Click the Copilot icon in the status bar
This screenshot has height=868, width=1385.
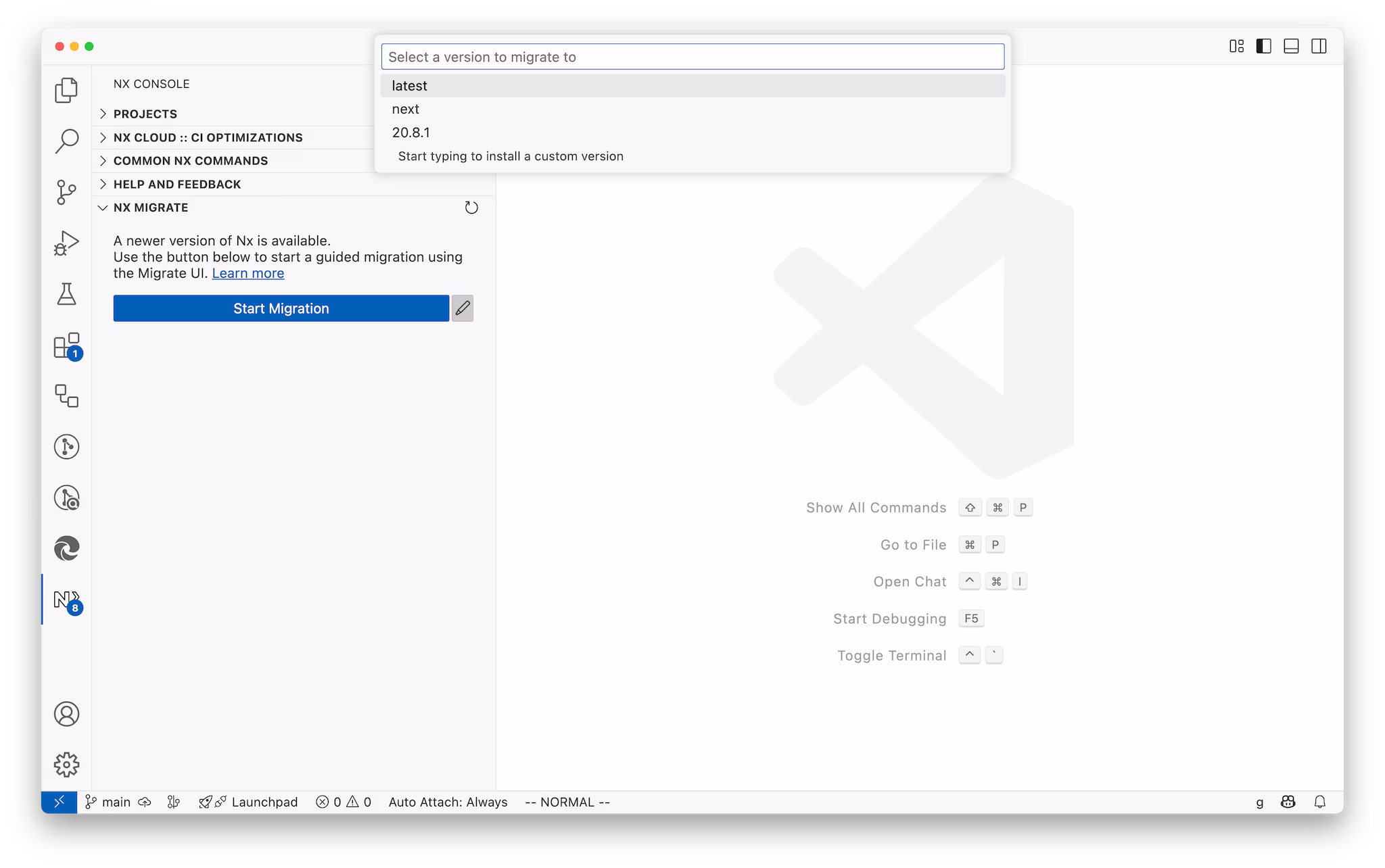coord(1288,802)
